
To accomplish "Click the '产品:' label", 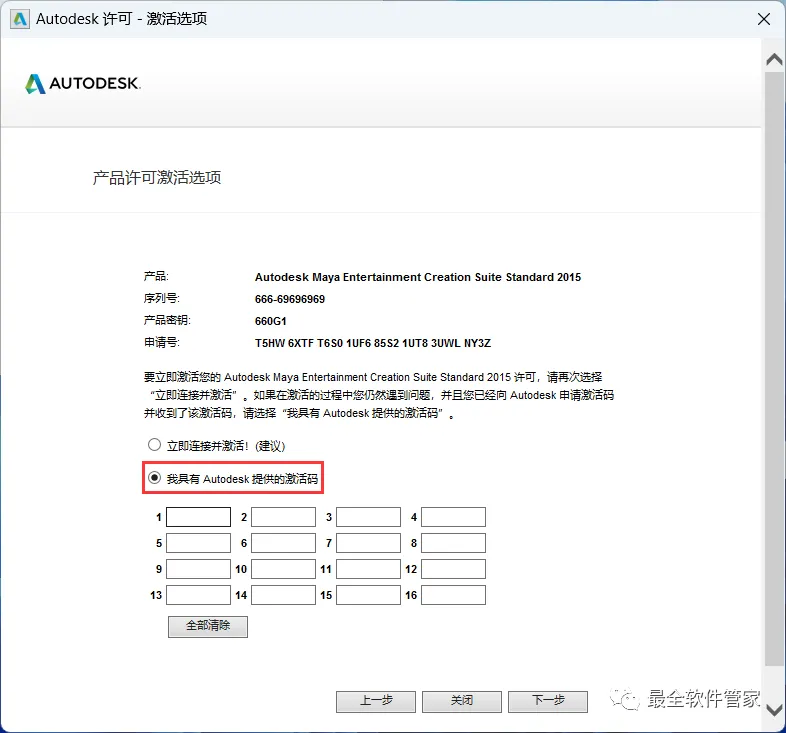I will point(156,276).
